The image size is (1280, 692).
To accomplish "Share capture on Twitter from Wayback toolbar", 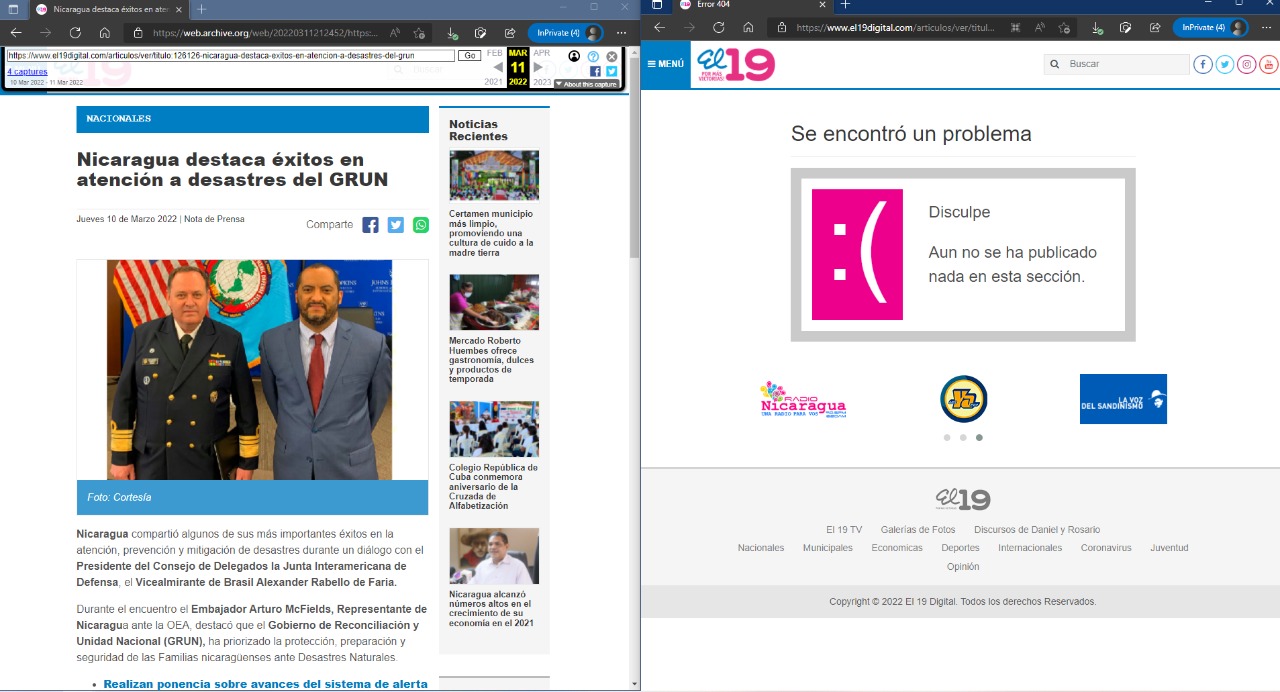I will tap(612, 71).
